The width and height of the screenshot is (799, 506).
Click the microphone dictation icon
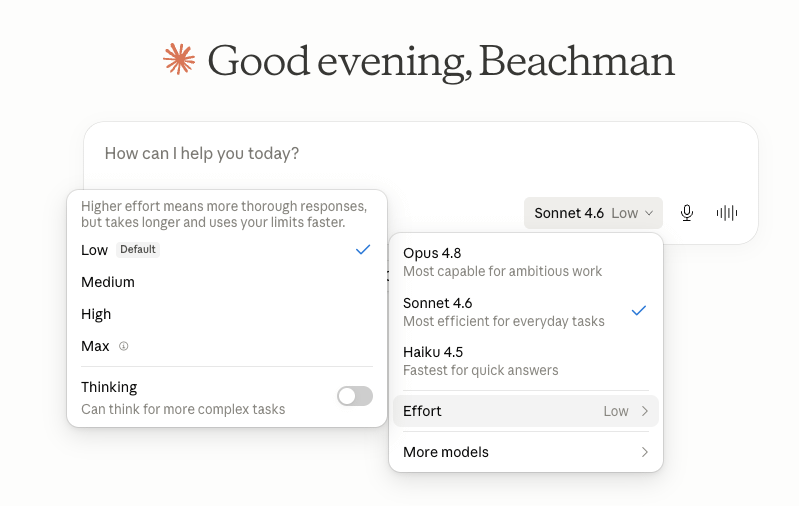[x=686, y=213]
